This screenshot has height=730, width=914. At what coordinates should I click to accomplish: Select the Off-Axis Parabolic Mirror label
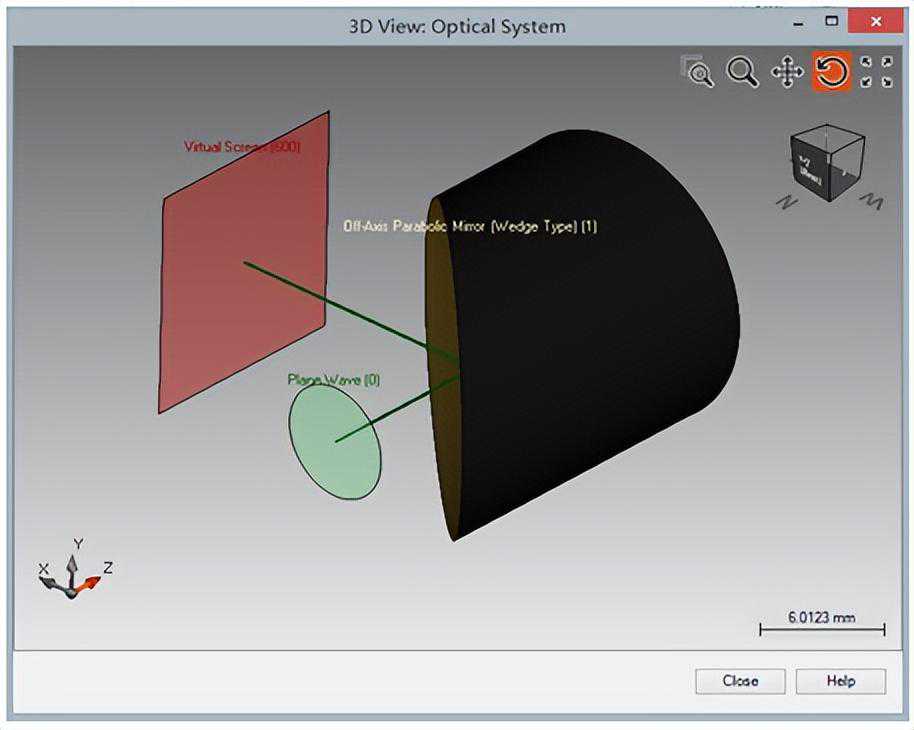point(469,227)
